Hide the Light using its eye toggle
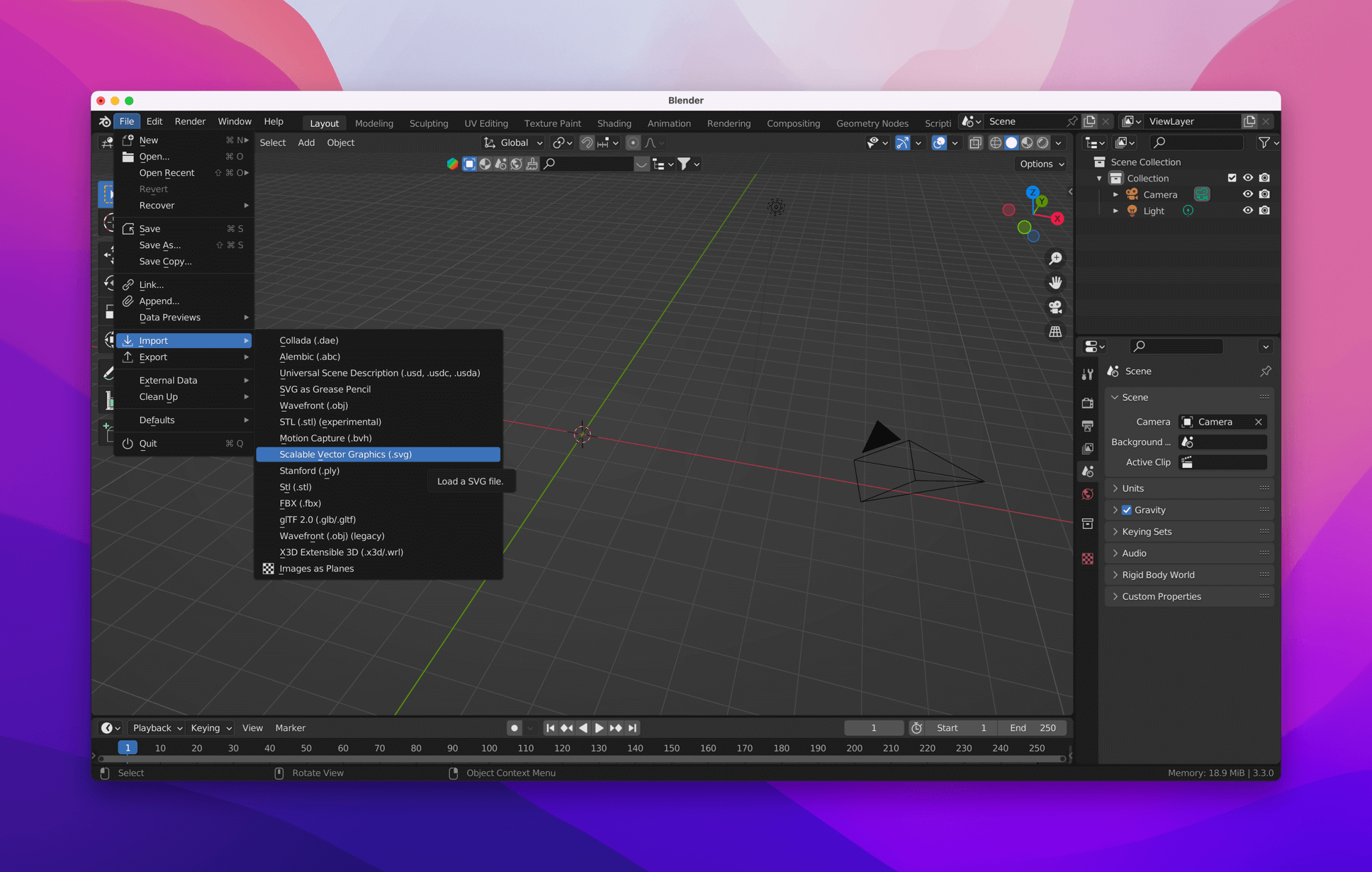1372x872 pixels. [1249, 211]
